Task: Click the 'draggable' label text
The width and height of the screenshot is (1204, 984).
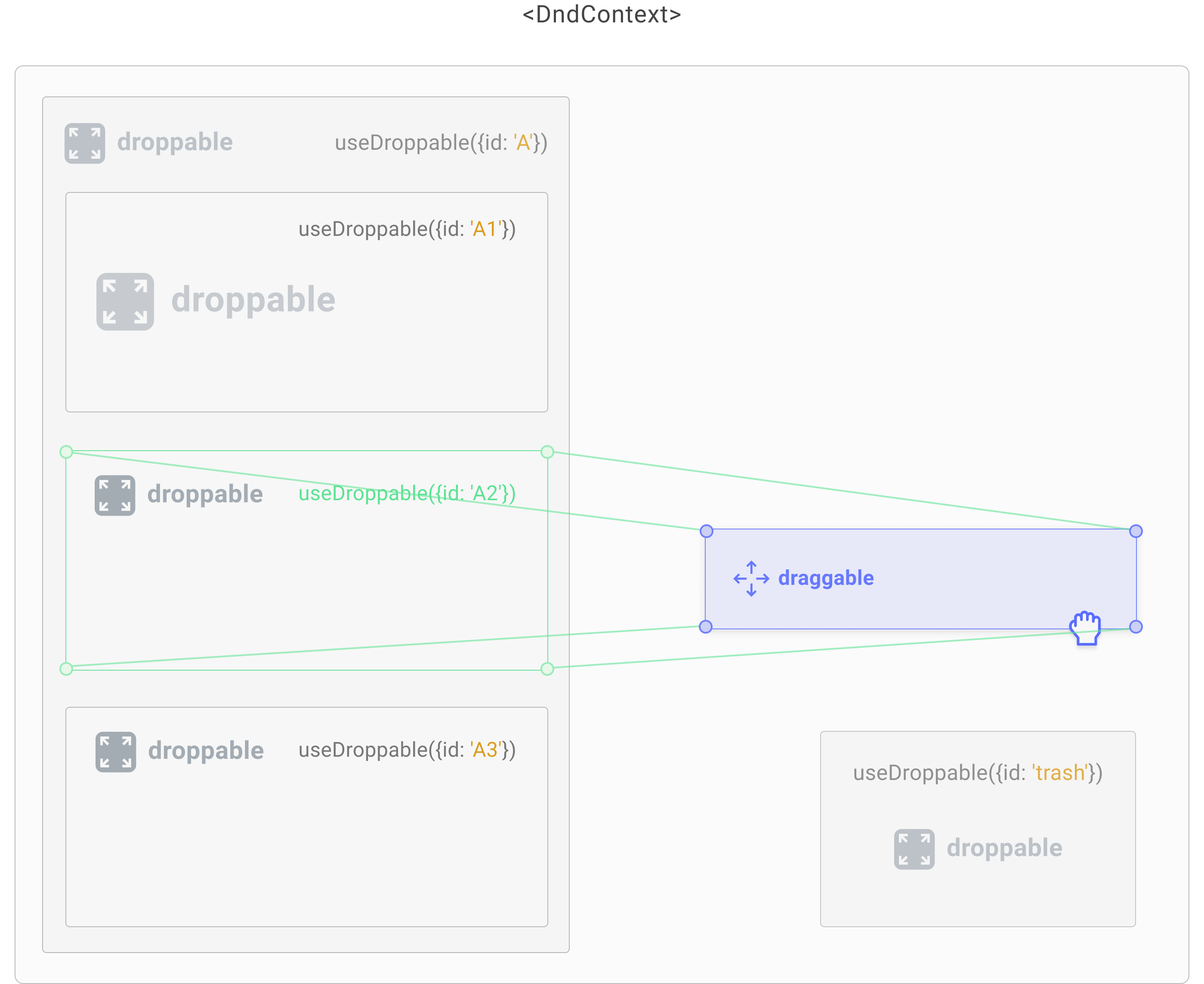Action: click(x=825, y=578)
